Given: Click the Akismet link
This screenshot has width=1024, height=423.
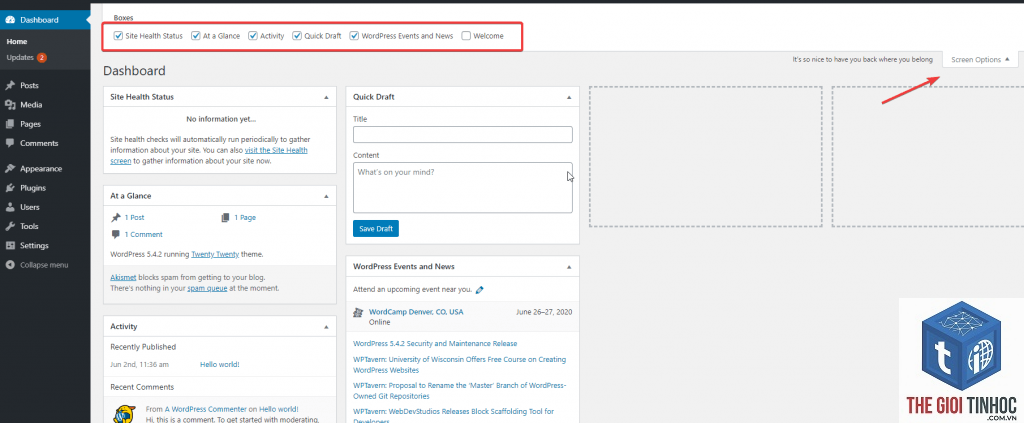Looking at the screenshot, I should point(123,277).
